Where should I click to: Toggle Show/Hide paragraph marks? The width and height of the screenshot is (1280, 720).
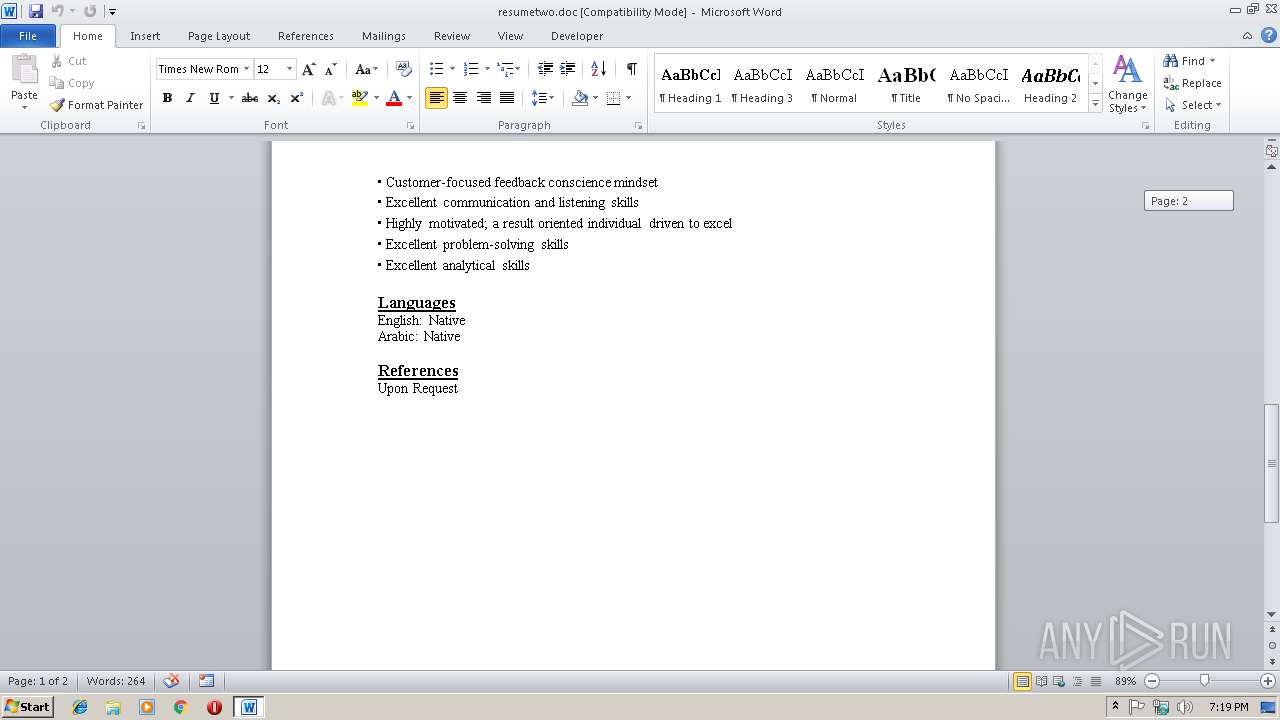click(x=631, y=69)
